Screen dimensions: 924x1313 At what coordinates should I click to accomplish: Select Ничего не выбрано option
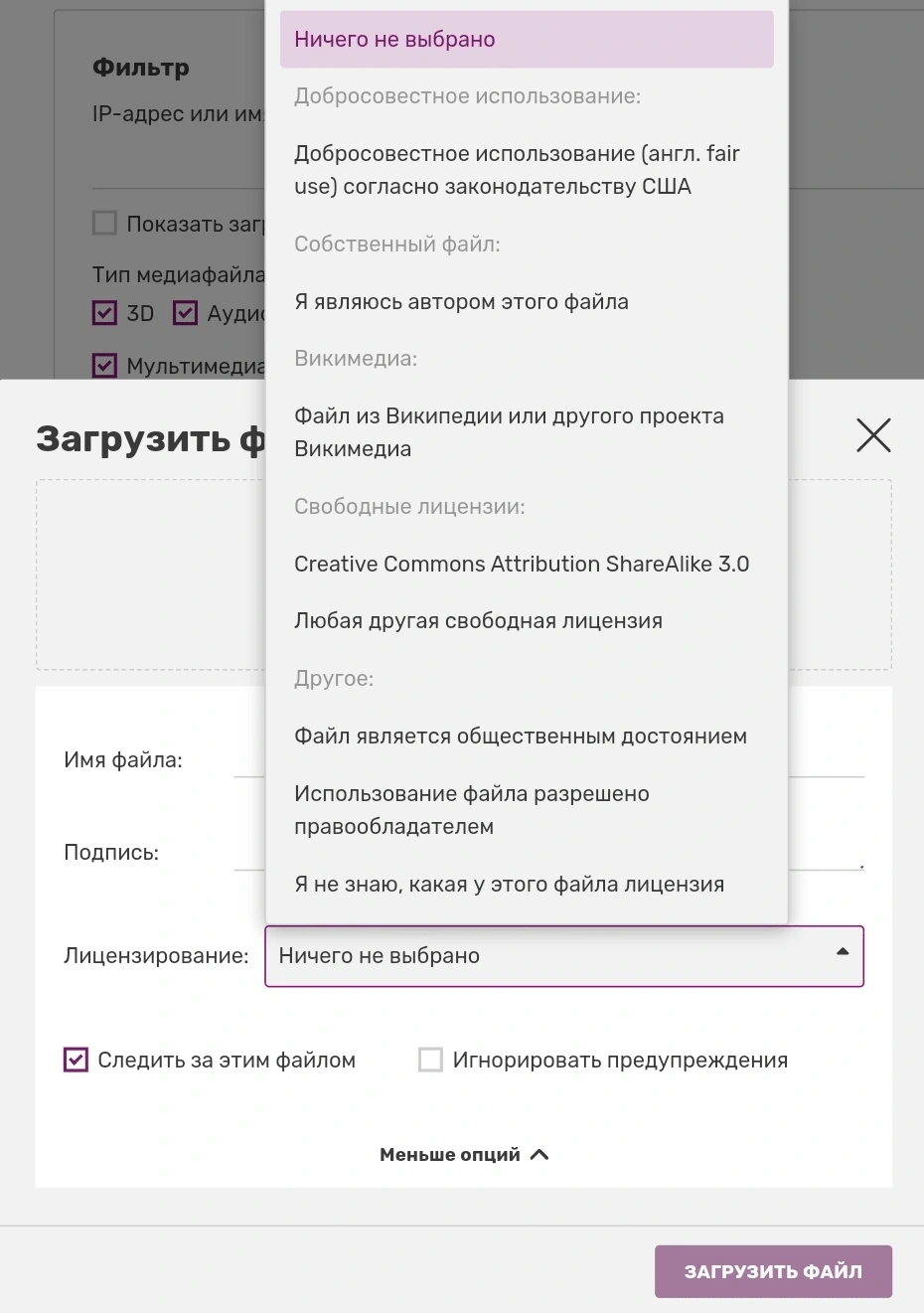click(527, 40)
